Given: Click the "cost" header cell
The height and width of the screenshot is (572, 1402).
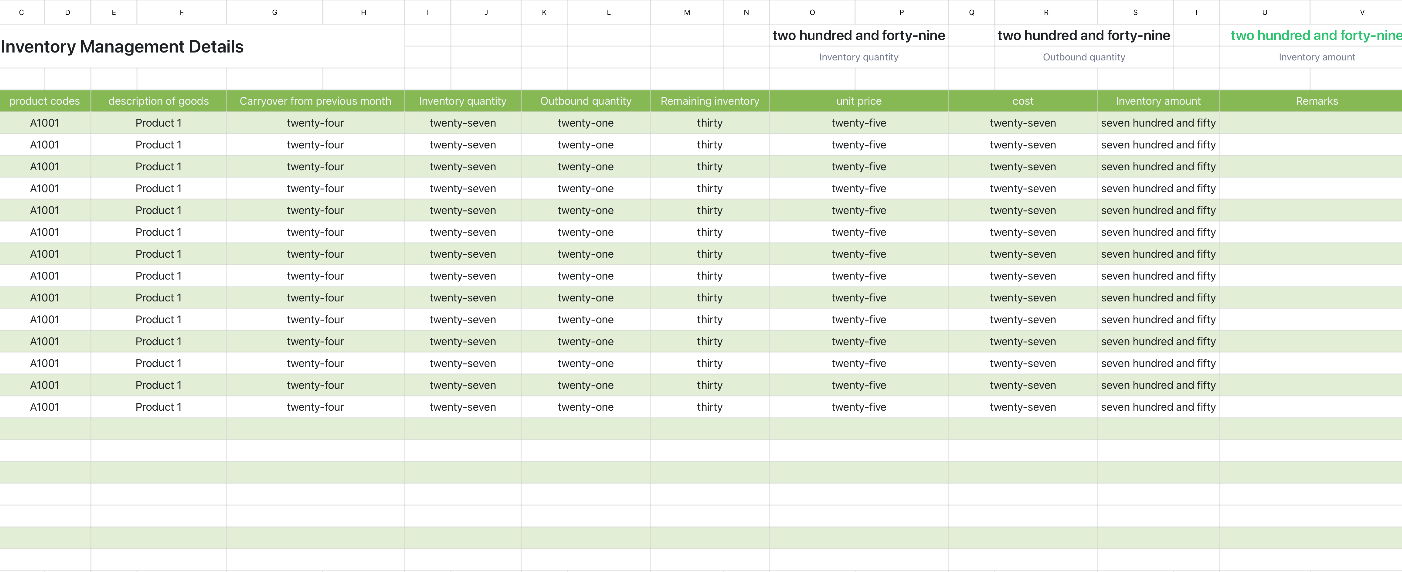Looking at the screenshot, I should coord(1023,101).
